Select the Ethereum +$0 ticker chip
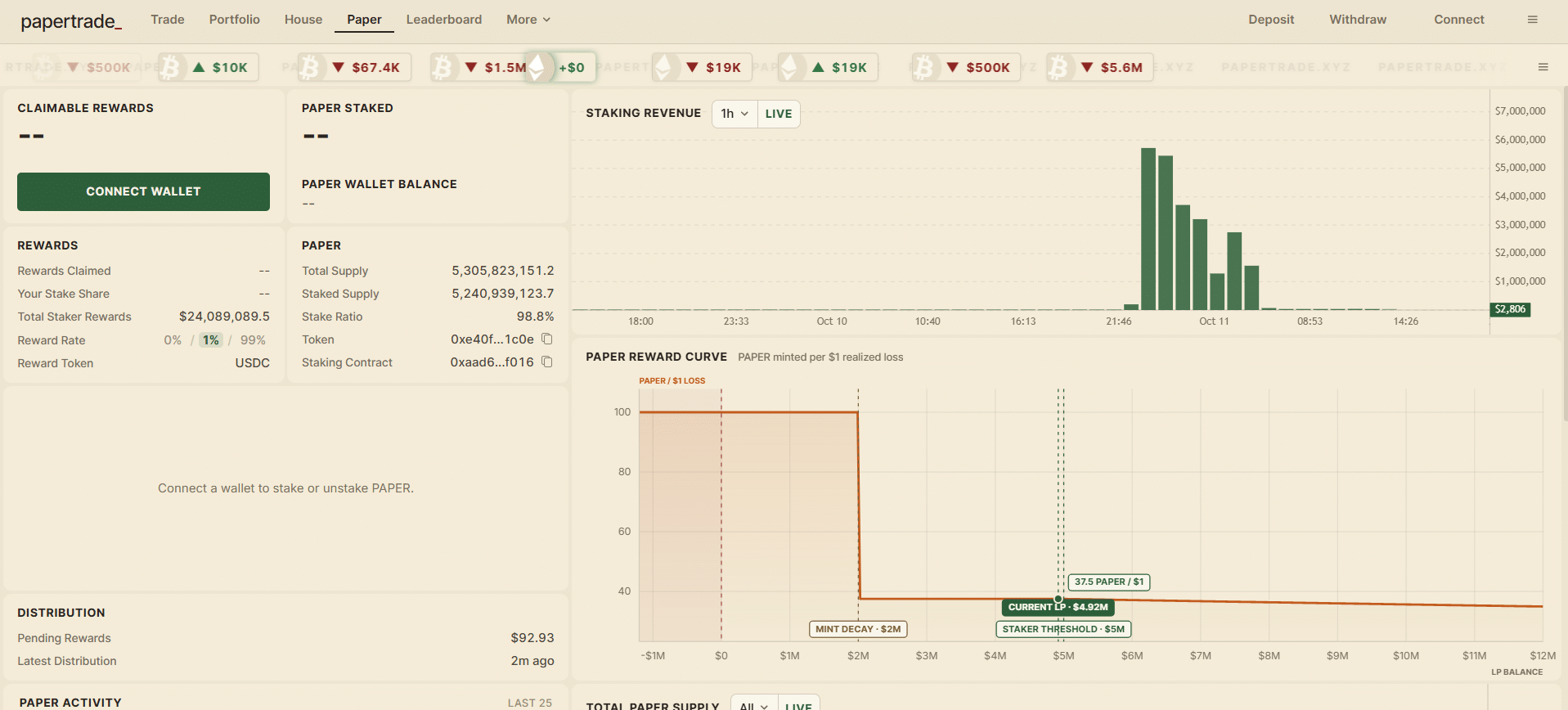Screen dimensions: 1568x710 (561, 67)
